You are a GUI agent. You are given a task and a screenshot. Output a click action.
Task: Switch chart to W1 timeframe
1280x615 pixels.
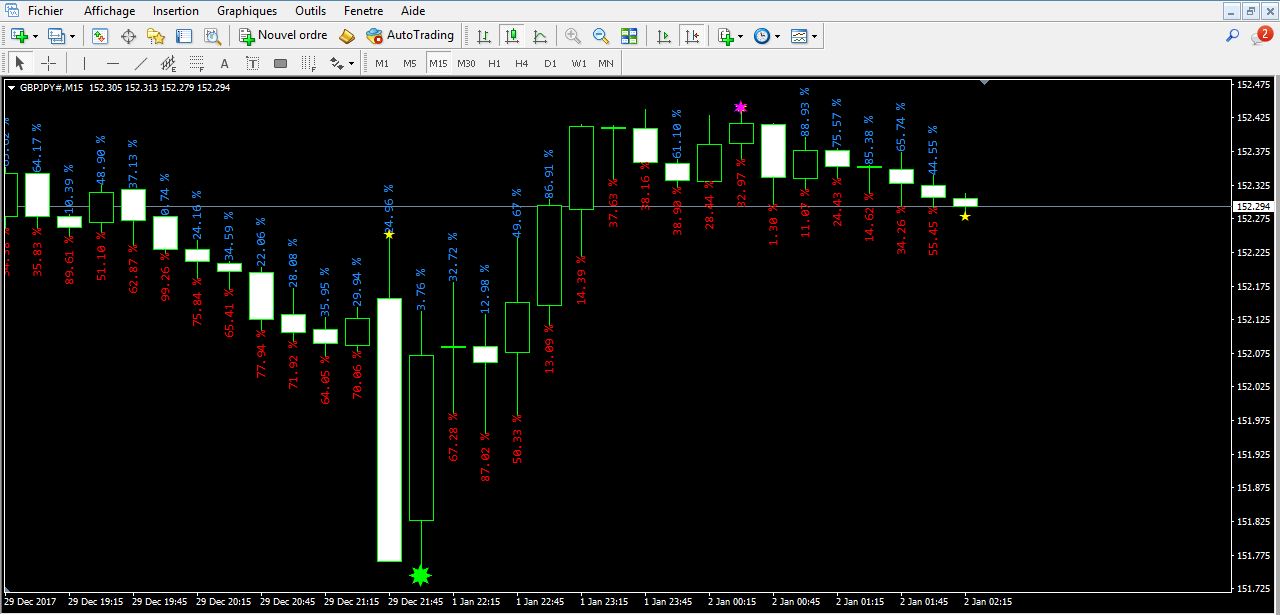(x=579, y=63)
